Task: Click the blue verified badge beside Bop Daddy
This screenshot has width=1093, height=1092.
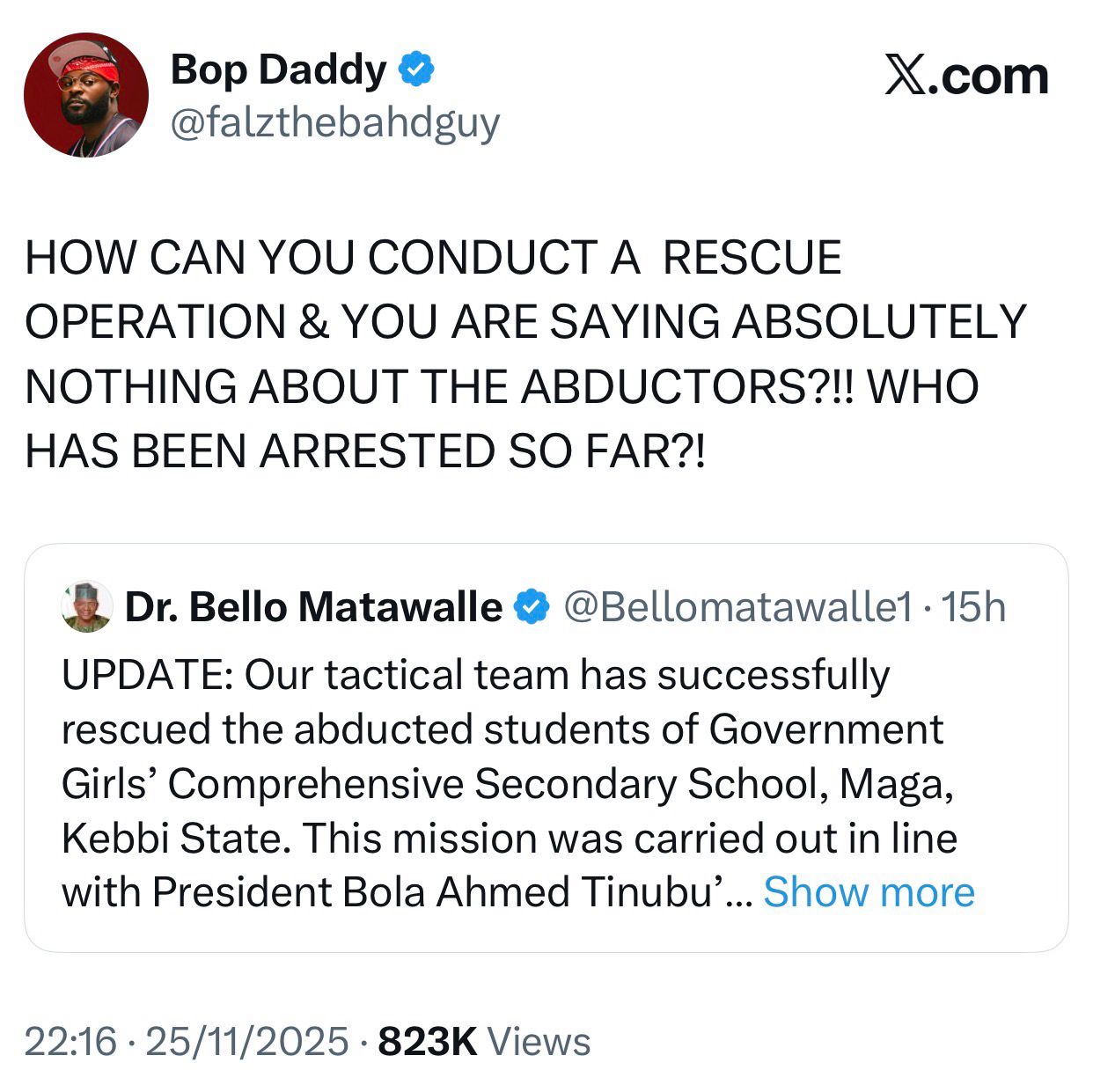Action: [x=416, y=69]
